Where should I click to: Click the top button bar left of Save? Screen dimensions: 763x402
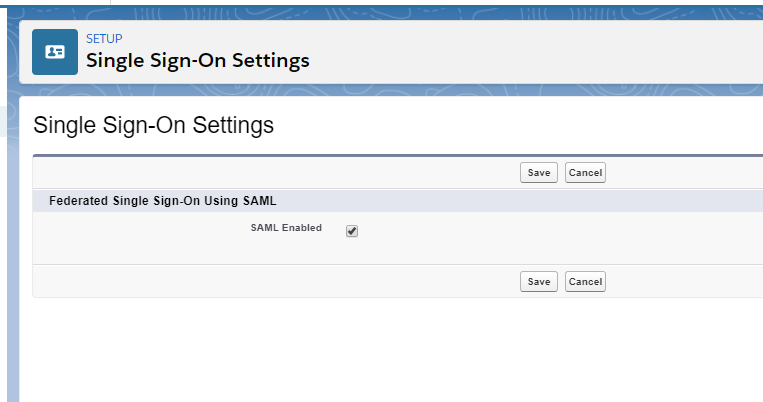pos(270,172)
